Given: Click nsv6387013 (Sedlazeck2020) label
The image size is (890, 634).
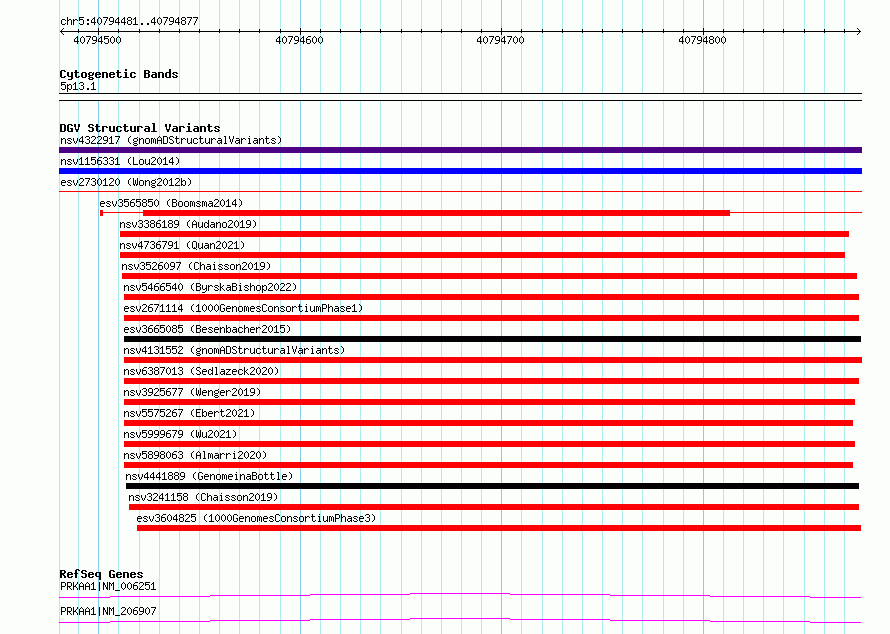Looking at the screenshot, I should click(x=201, y=371).
